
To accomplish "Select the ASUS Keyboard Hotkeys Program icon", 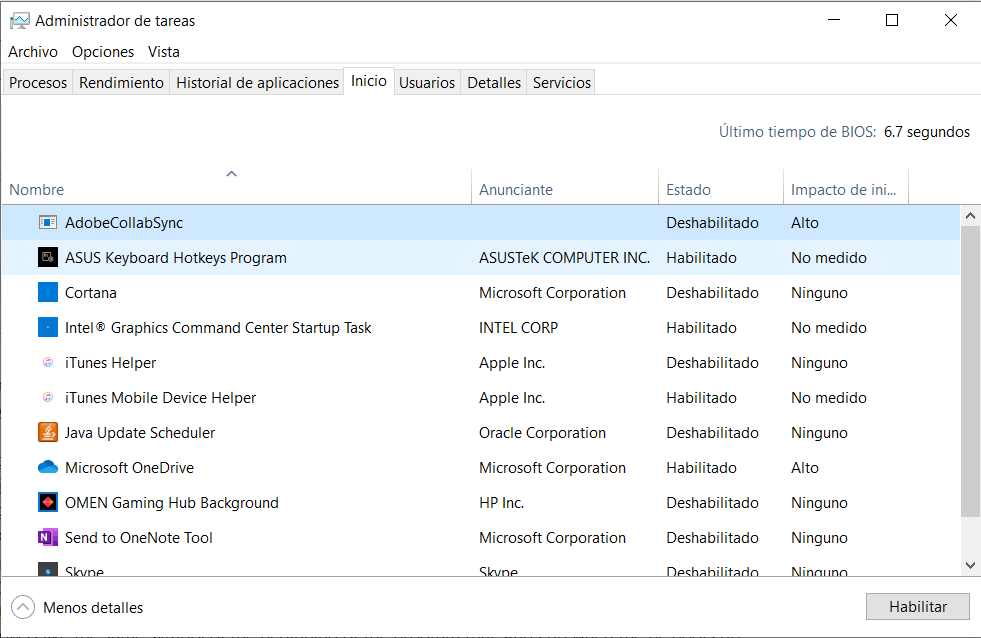I will coord(48,258).
